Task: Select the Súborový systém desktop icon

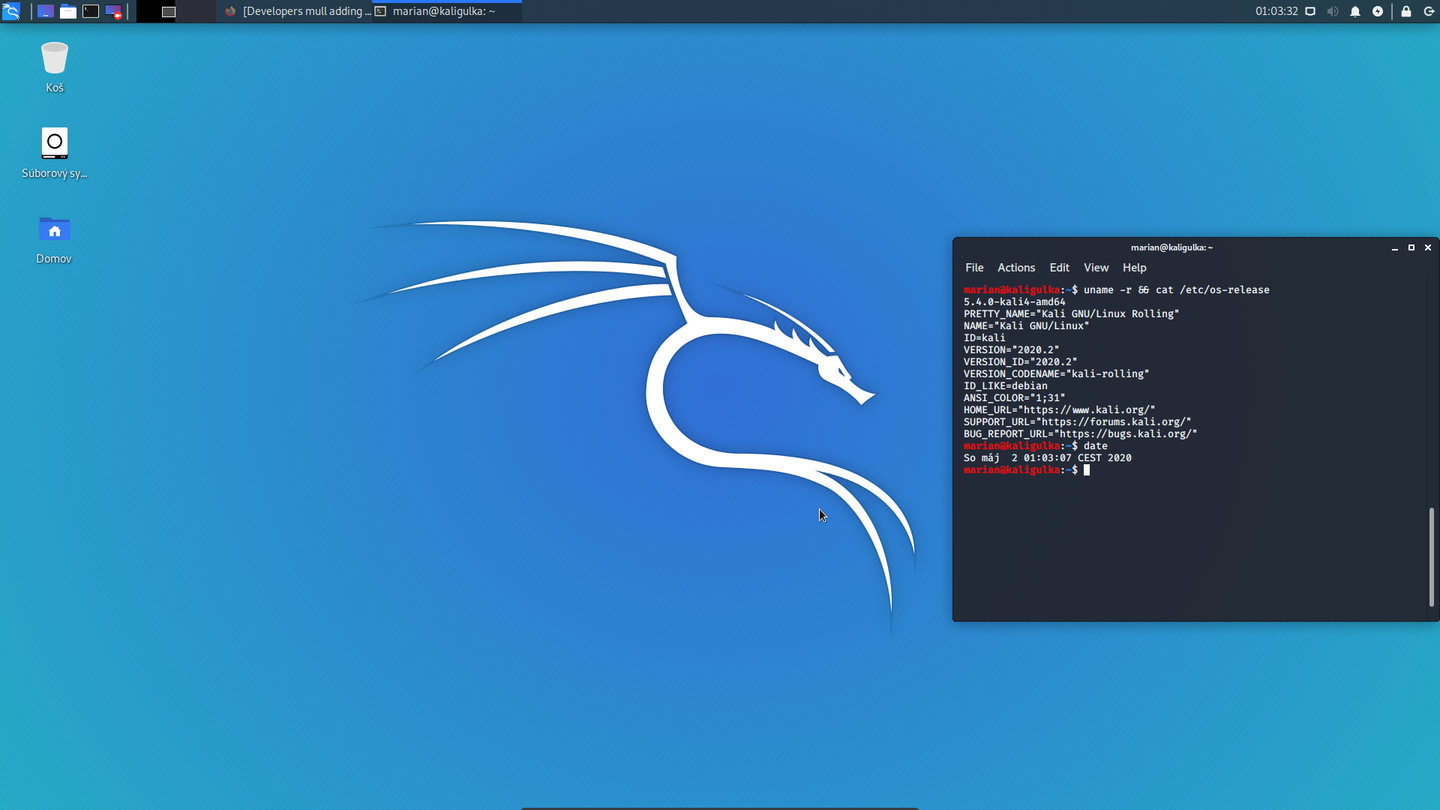Action: 54,152
